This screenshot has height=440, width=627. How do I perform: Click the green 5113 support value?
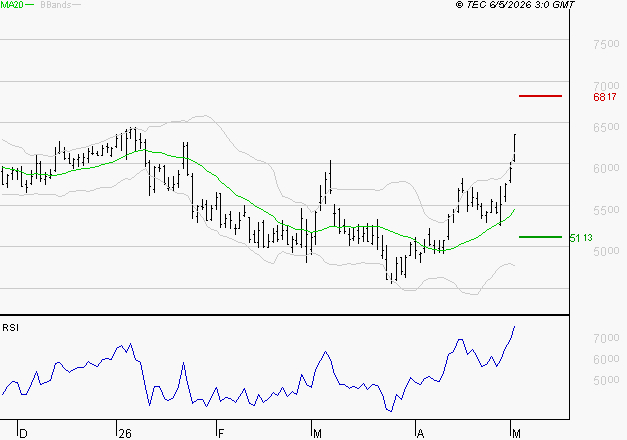[x=581, y=238]
